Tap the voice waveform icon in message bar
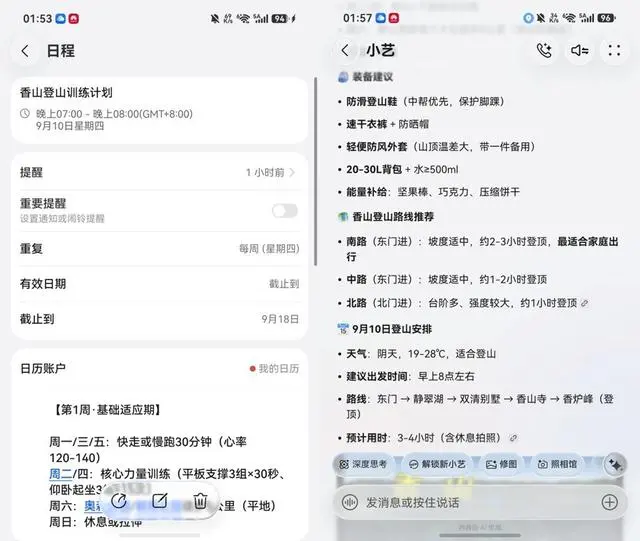The image size is (640, 541). point(350,503)
